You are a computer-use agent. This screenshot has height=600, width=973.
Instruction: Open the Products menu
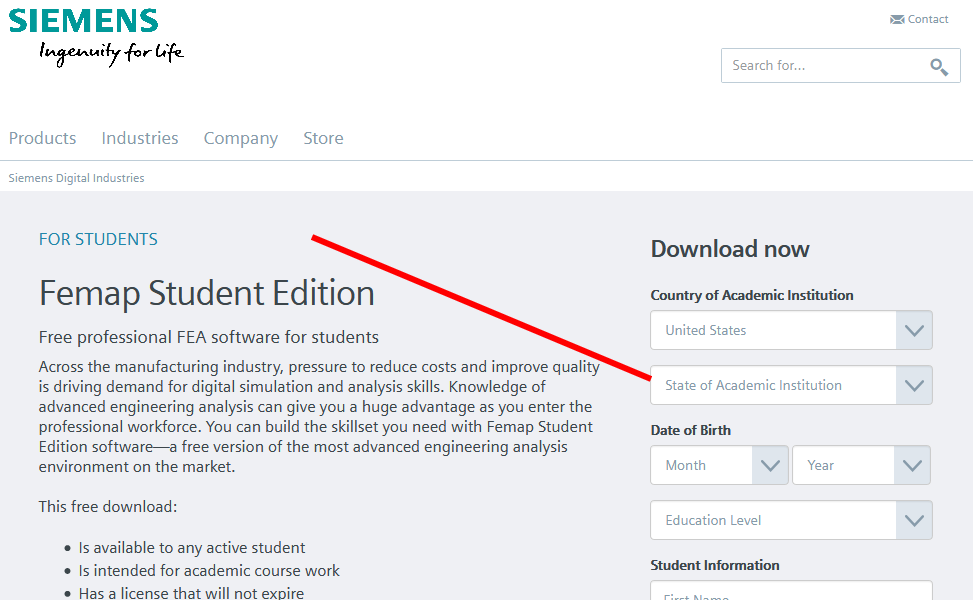(x=42, y=137)
